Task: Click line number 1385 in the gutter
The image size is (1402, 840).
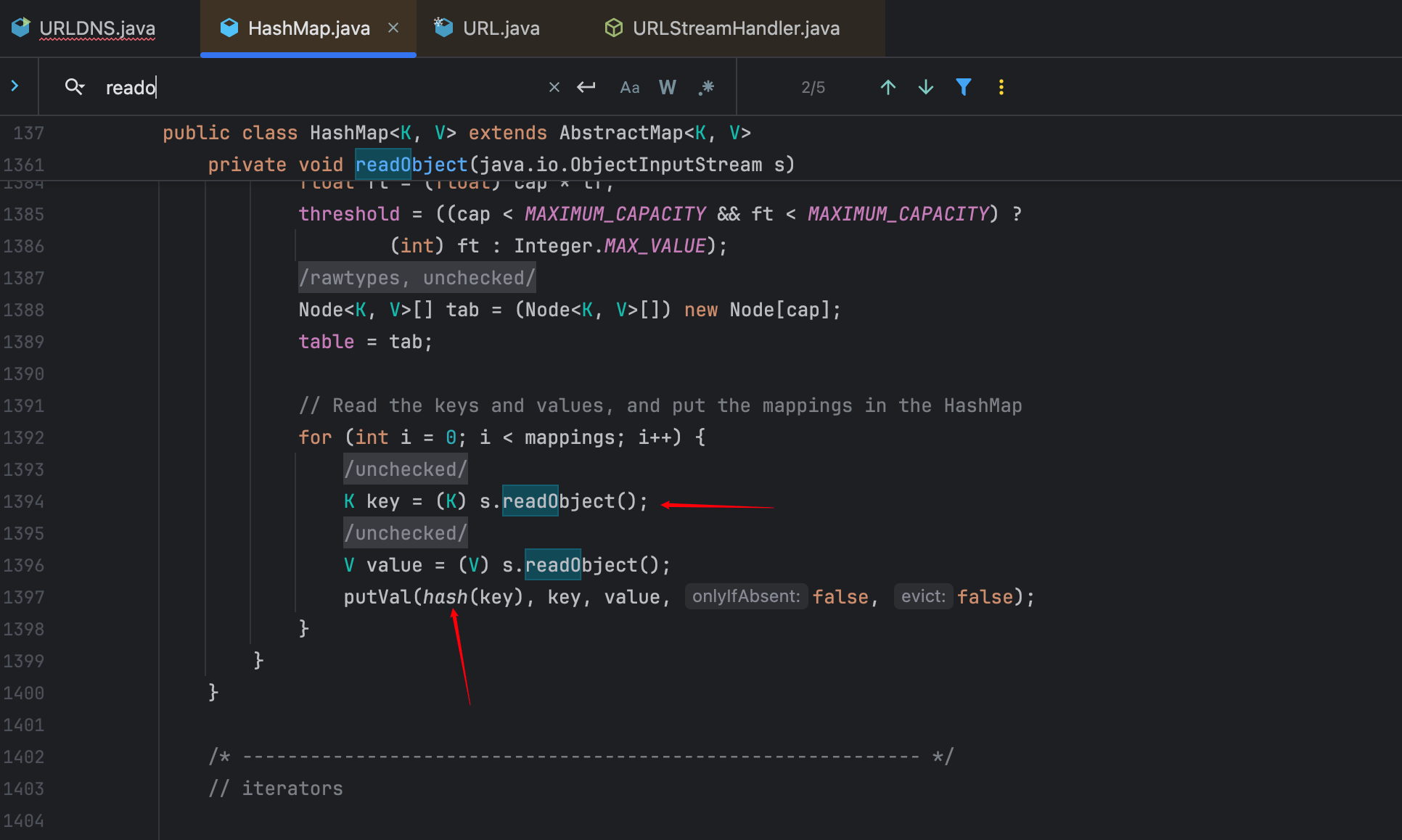Action: click(x=24, y=214)
